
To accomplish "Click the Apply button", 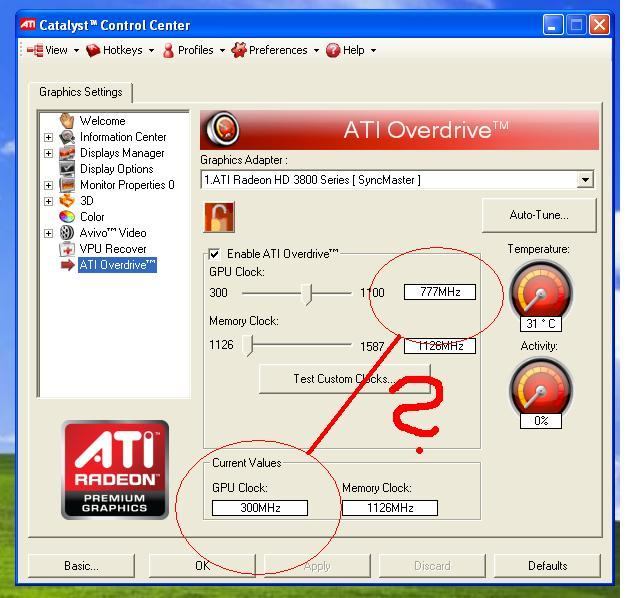I will point(317,566).
